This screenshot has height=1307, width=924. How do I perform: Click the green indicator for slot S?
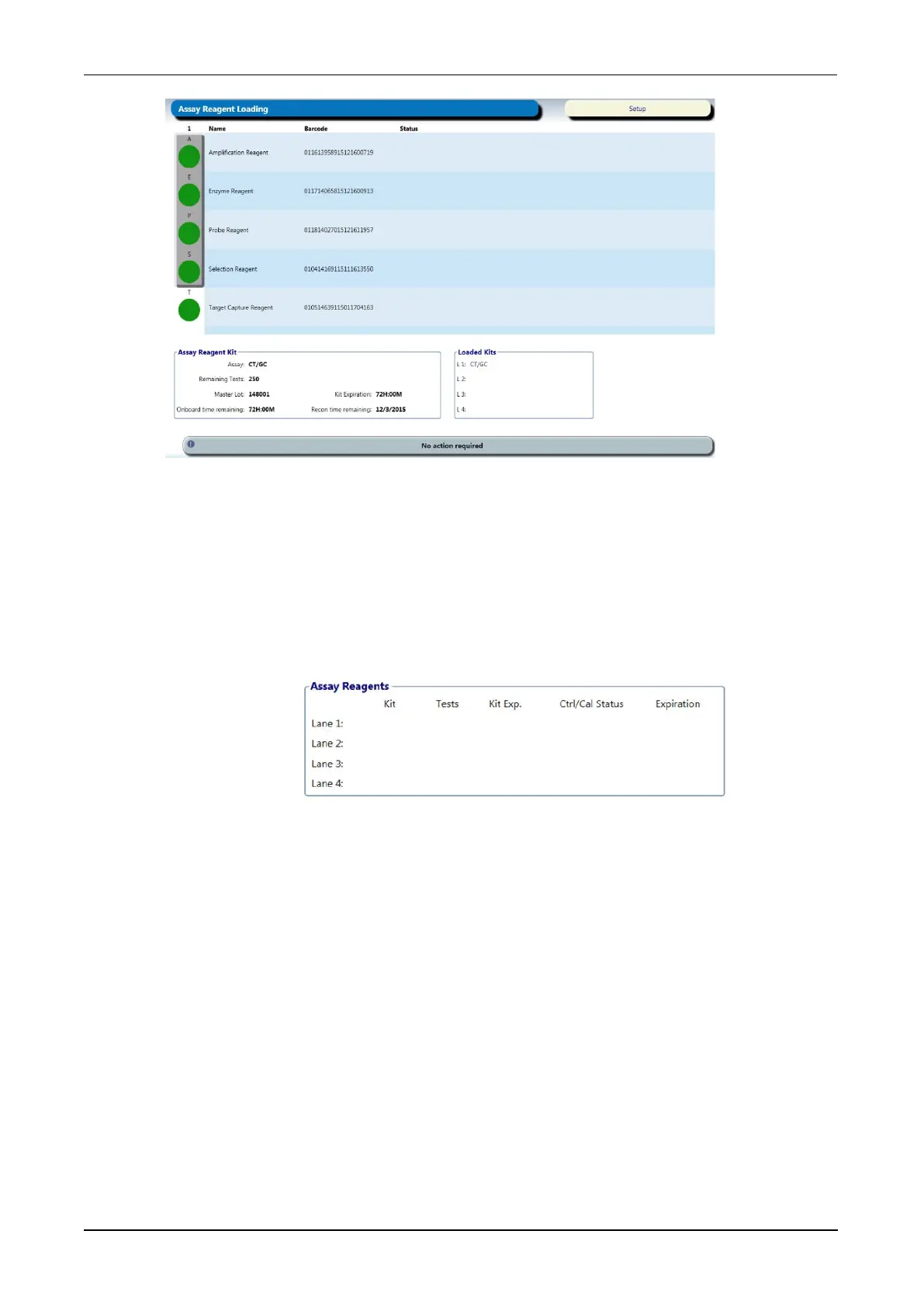coord(189,272)
